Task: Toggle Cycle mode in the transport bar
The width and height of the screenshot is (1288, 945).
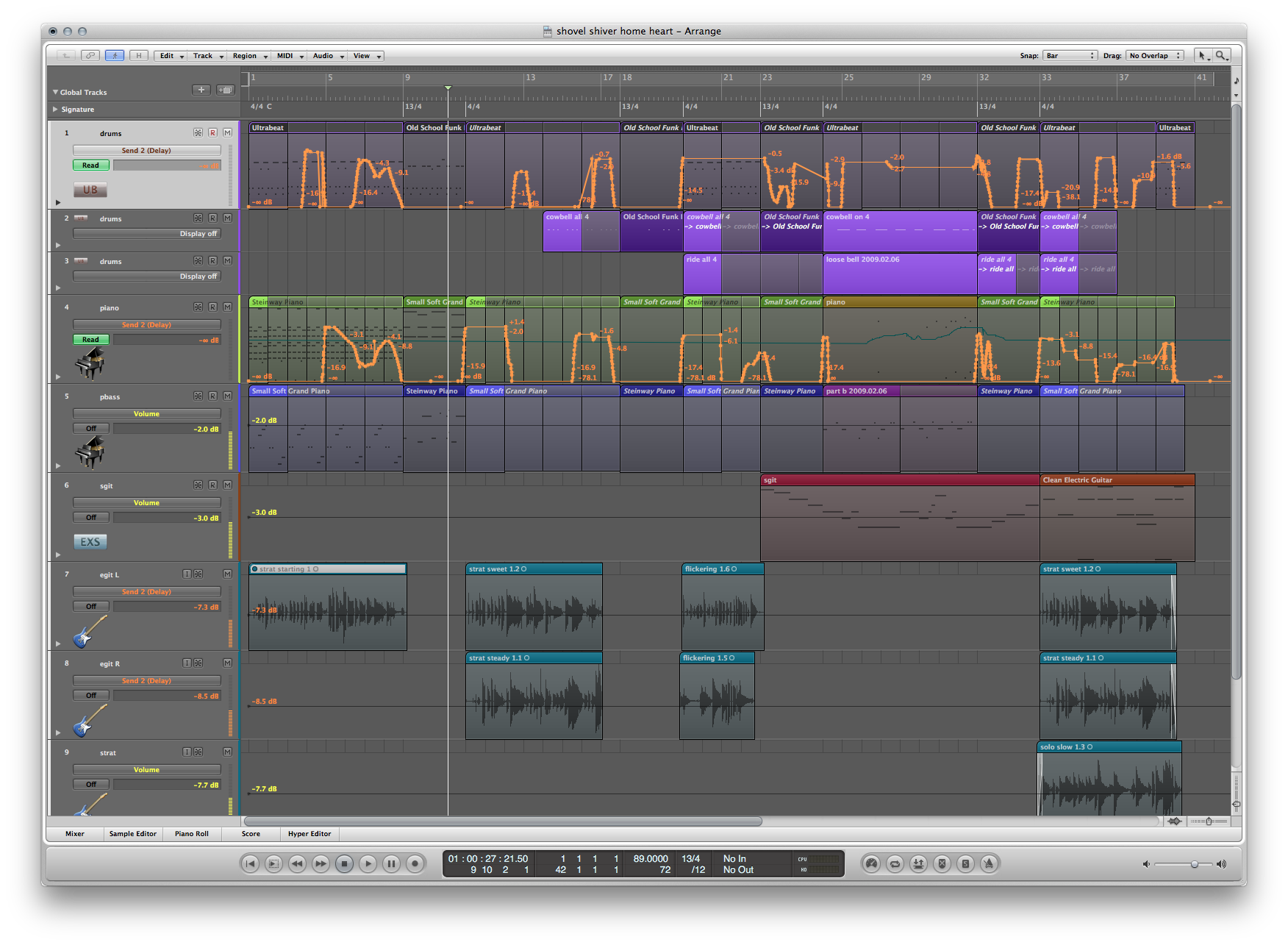Action: [x=895, y=864]
